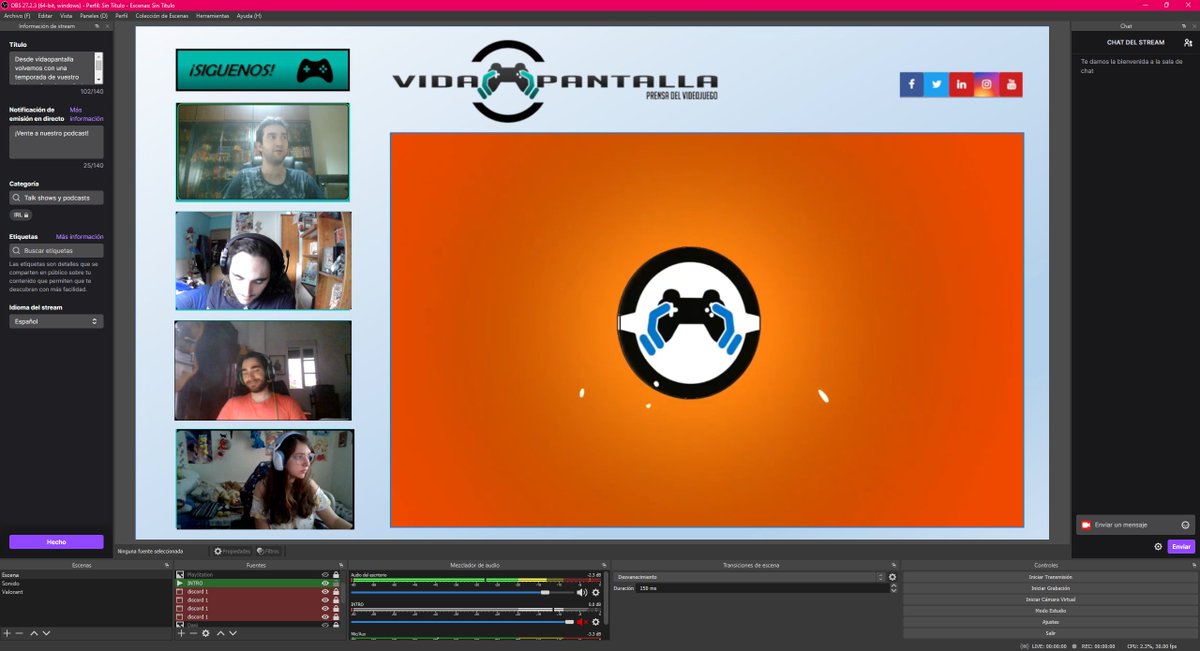
Task: Open the Desvanecimiento transition dropdown
Action: [750, 577]
